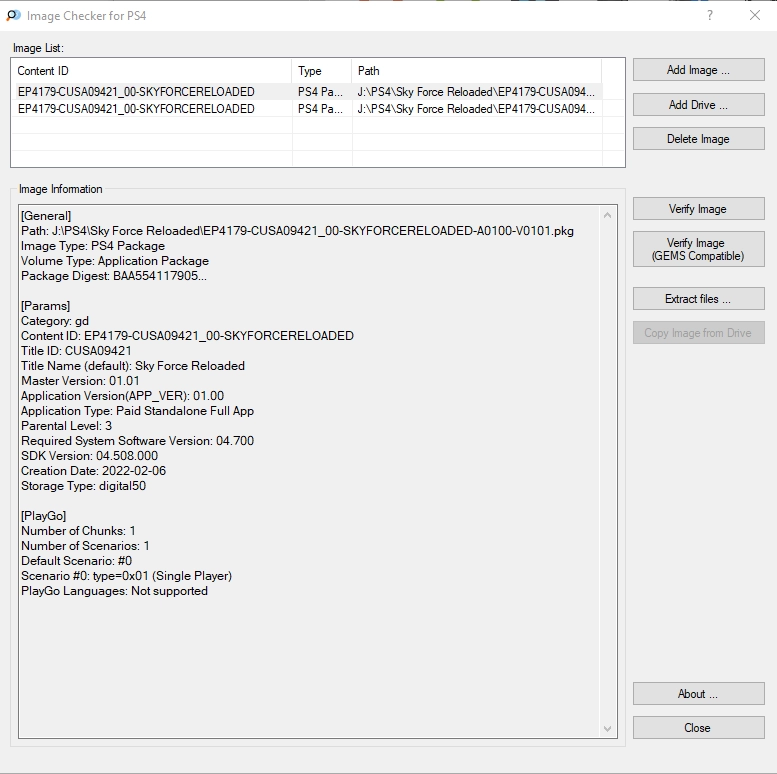Click the Type column header
The width and height of the screenshot is (777, 774).
point(321,71)
